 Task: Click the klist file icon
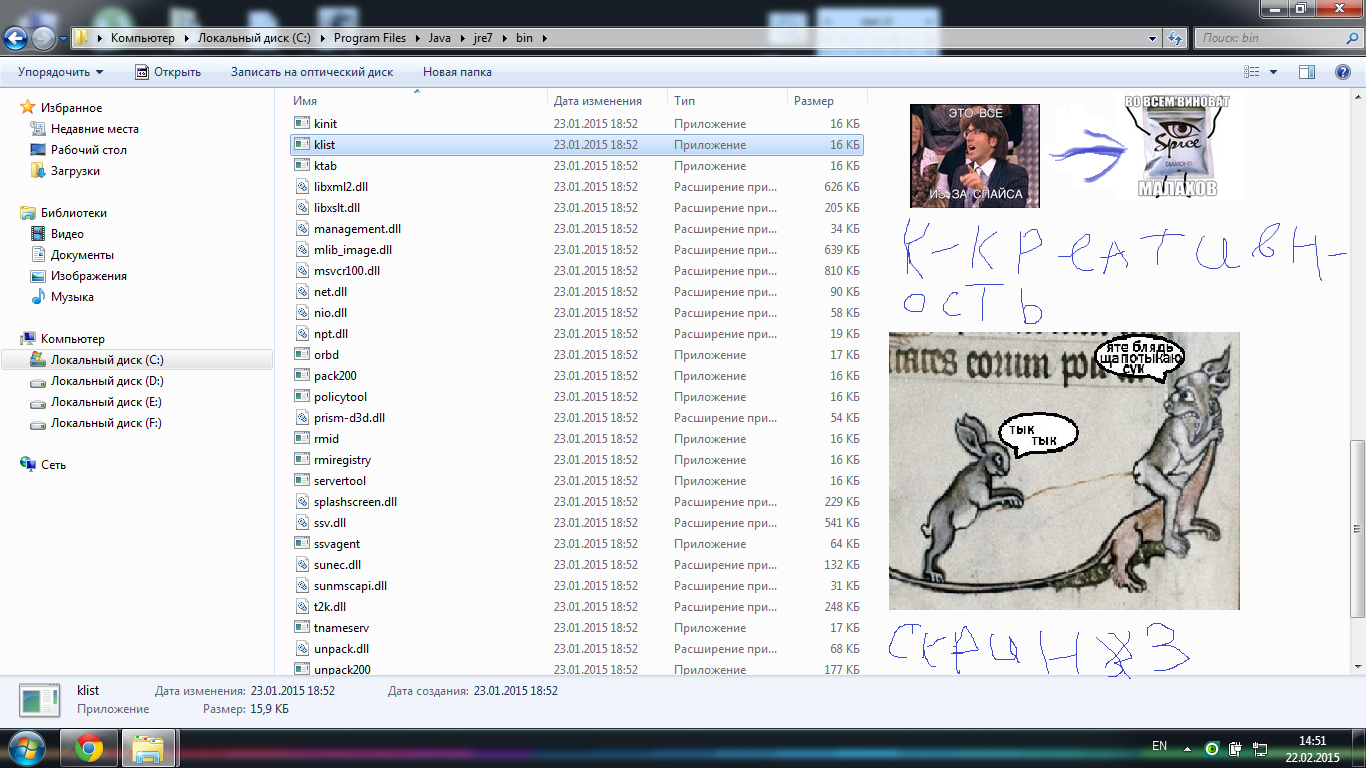tap(302, 145)
